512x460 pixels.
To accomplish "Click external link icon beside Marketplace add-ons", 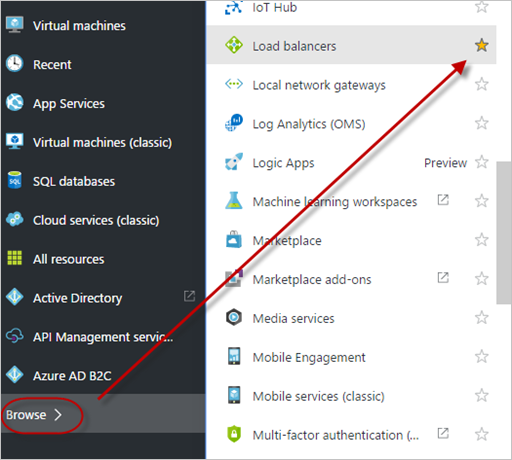I will click(443, 277).
